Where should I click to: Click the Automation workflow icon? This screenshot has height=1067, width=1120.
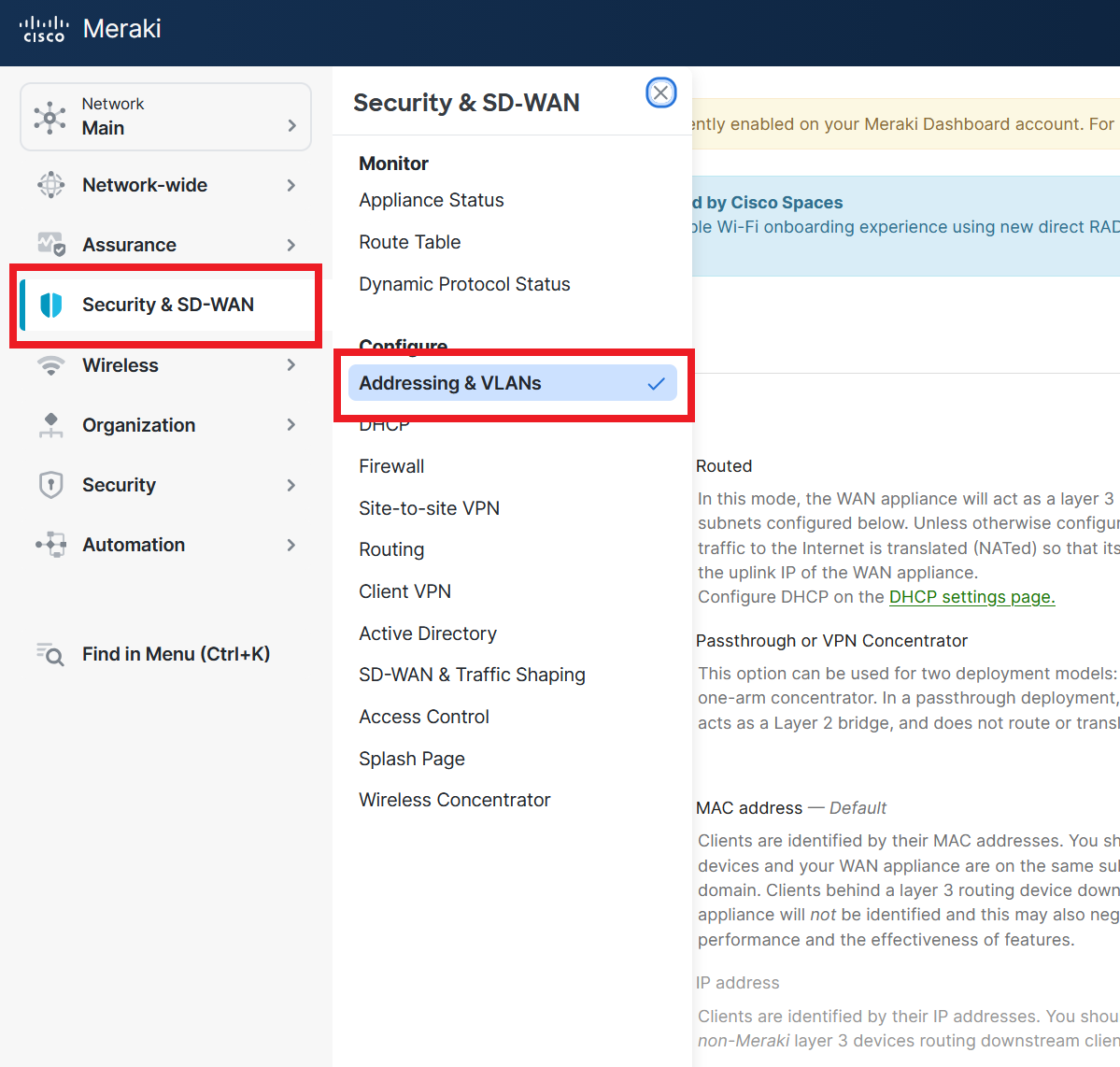(50, 545)
